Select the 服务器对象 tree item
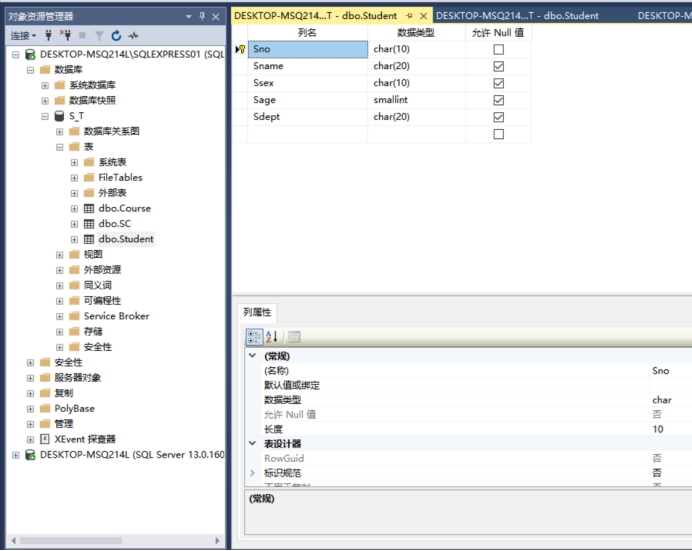This screenshot has width=692, height=551. click(x=78, y=378)
